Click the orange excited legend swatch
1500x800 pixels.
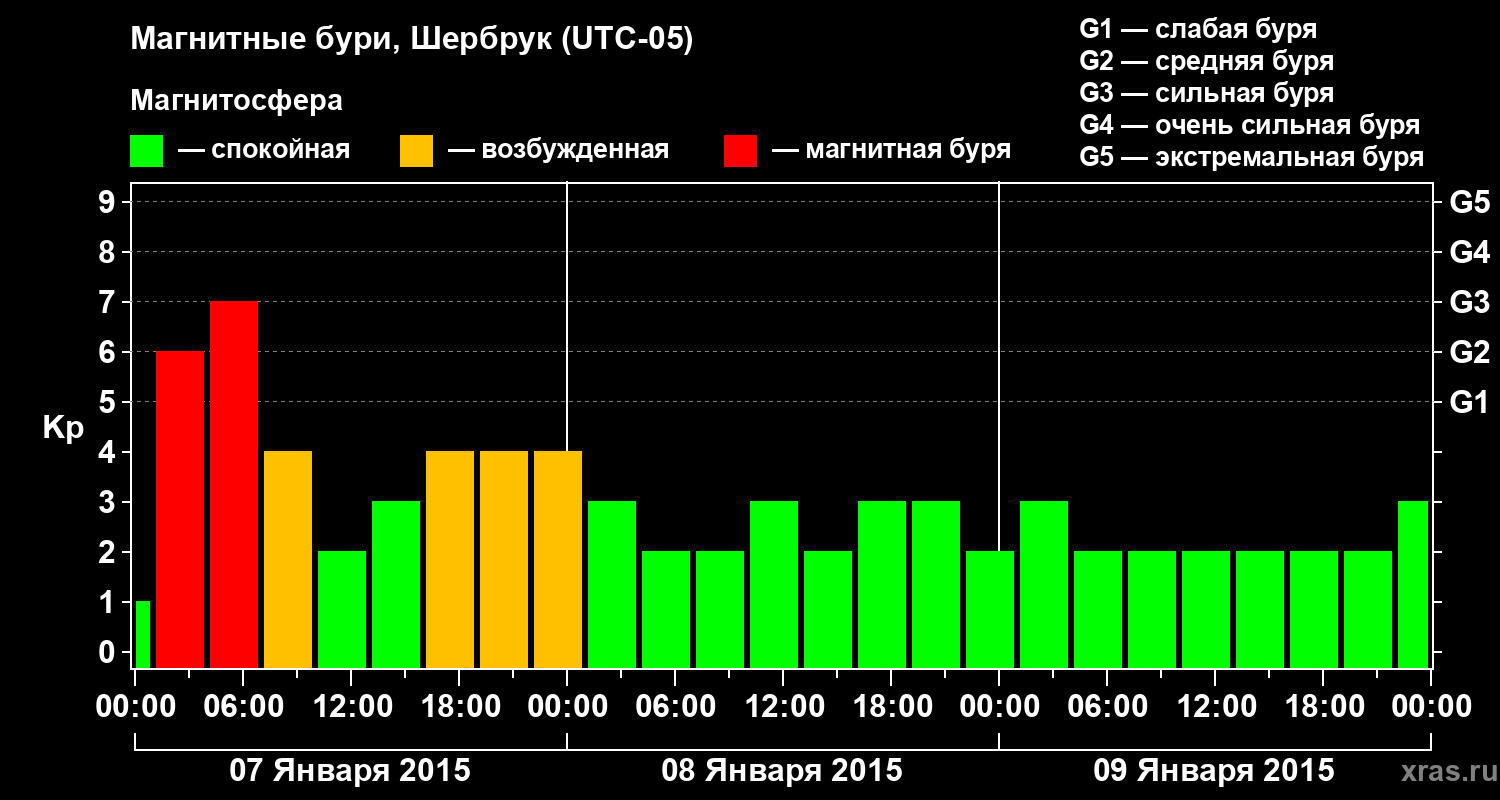click(x=416, y=150)
